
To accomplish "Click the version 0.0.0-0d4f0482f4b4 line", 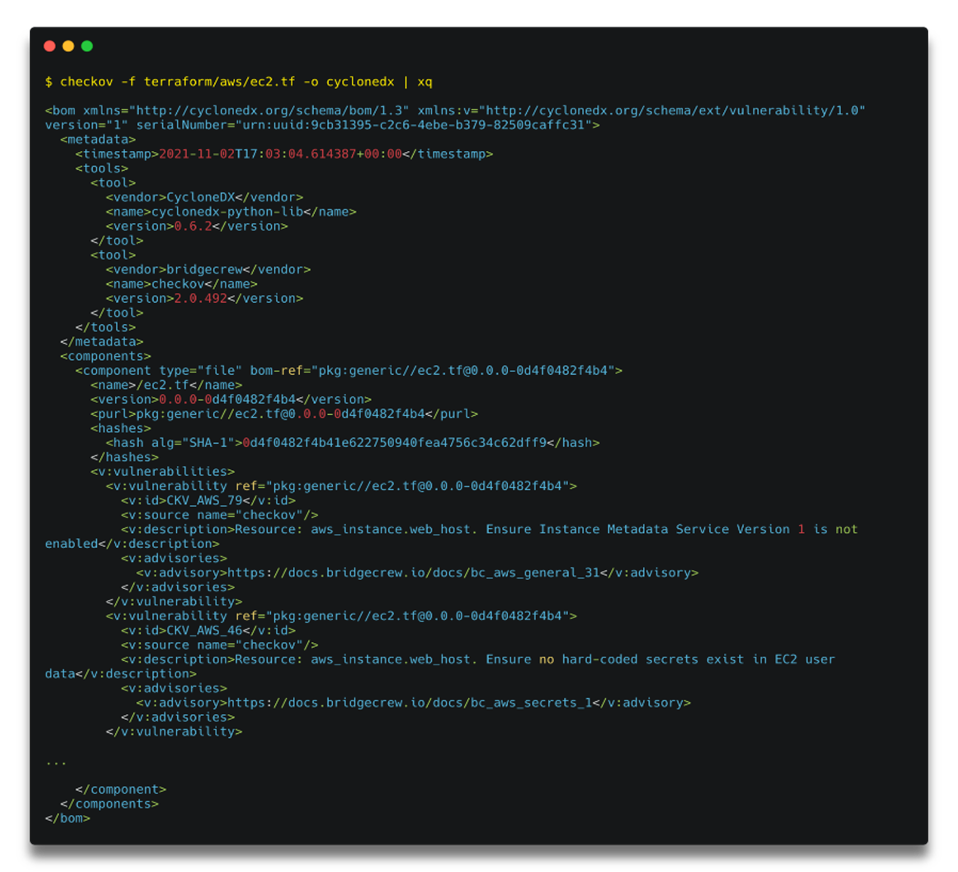I will pos(231,400).
